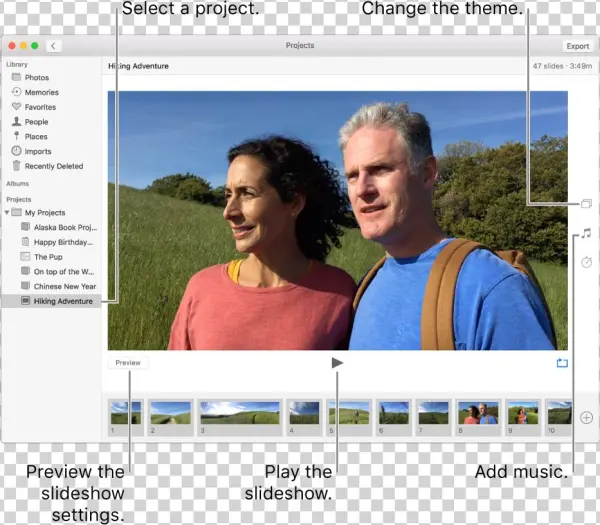Play the slideshow

(x=337, y=363)
